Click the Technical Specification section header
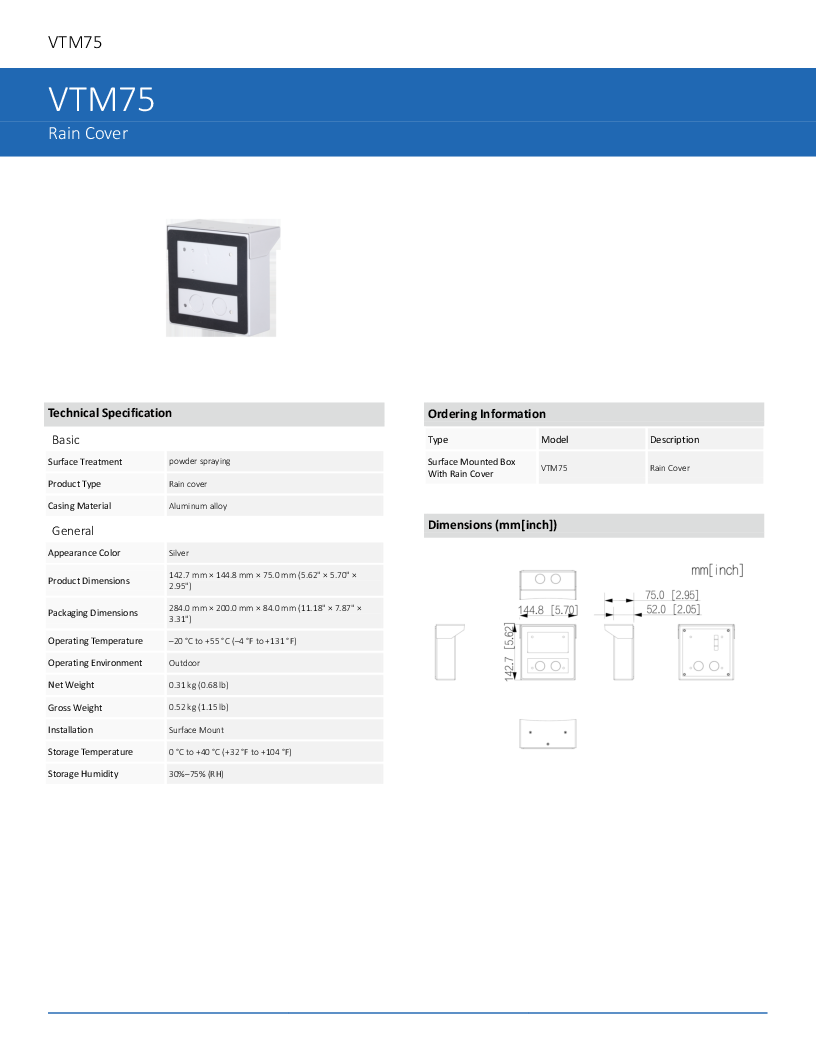The height and width of the screenshot is (1056, 816). click(x=110, y=413)
